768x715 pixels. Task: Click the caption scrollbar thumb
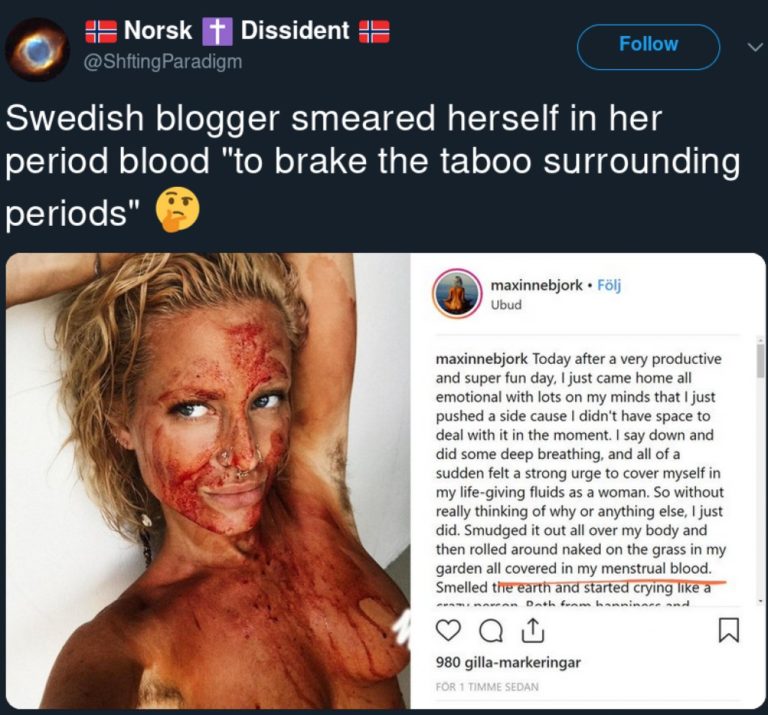[x=760, y=361]
